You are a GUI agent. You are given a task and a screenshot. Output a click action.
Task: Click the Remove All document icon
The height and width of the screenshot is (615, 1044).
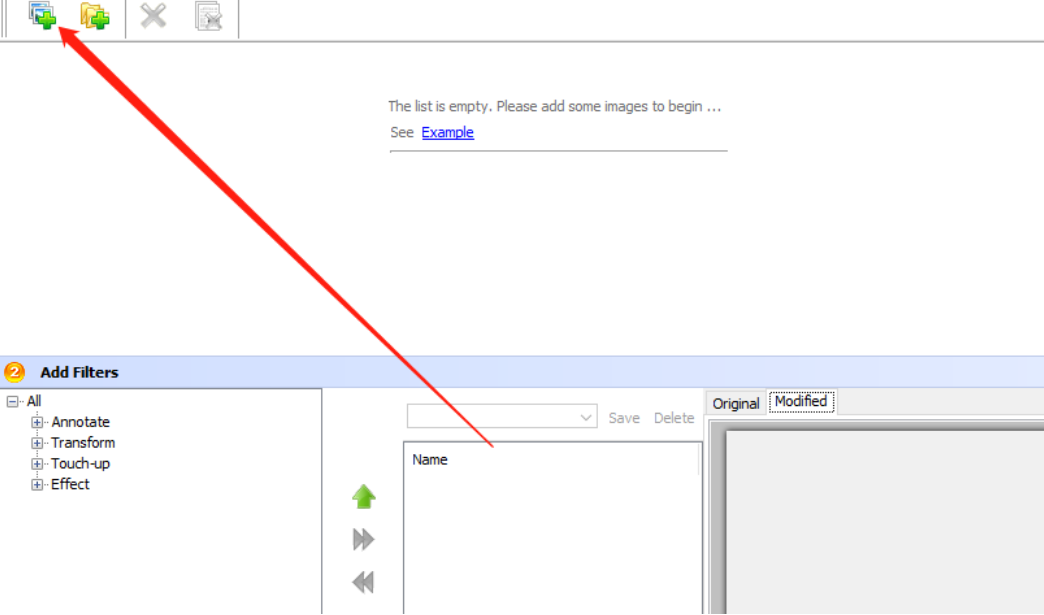pos(208,16)
